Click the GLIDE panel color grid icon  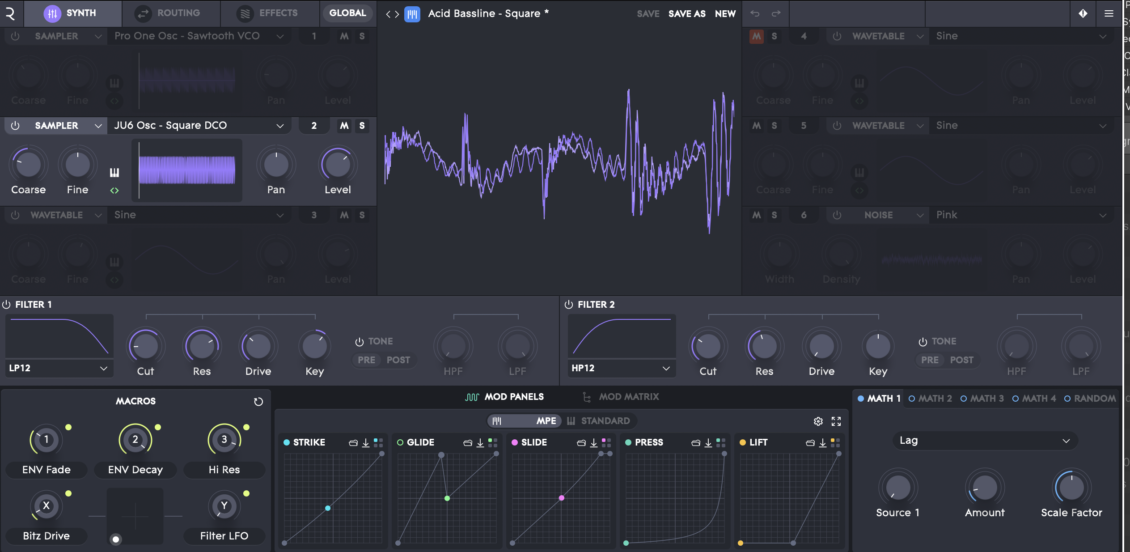(493, 442)
